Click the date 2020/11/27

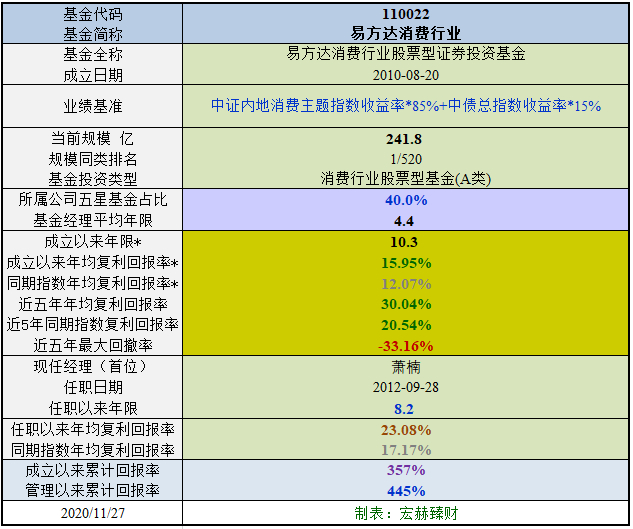[x=93, y=513]
